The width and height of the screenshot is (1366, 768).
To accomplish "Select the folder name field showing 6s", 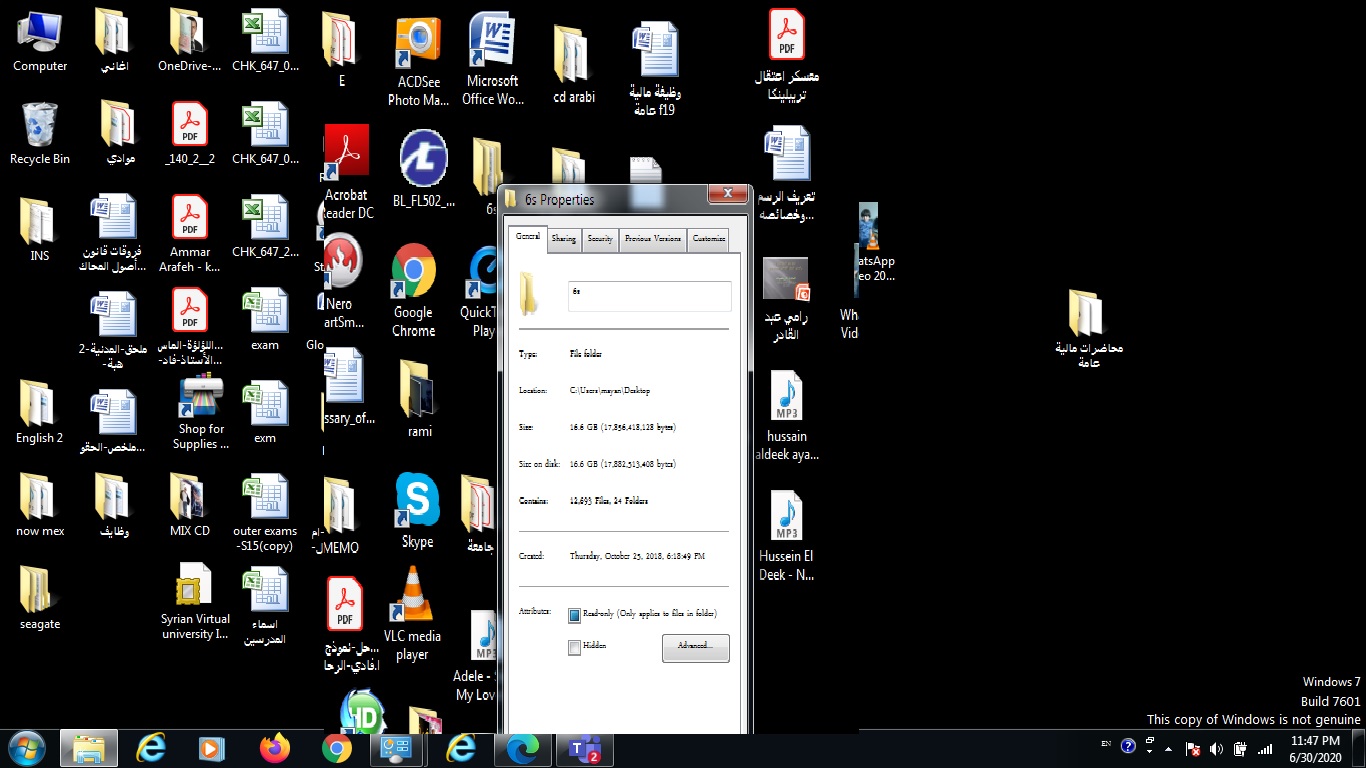I will click(x=649, y=295).
